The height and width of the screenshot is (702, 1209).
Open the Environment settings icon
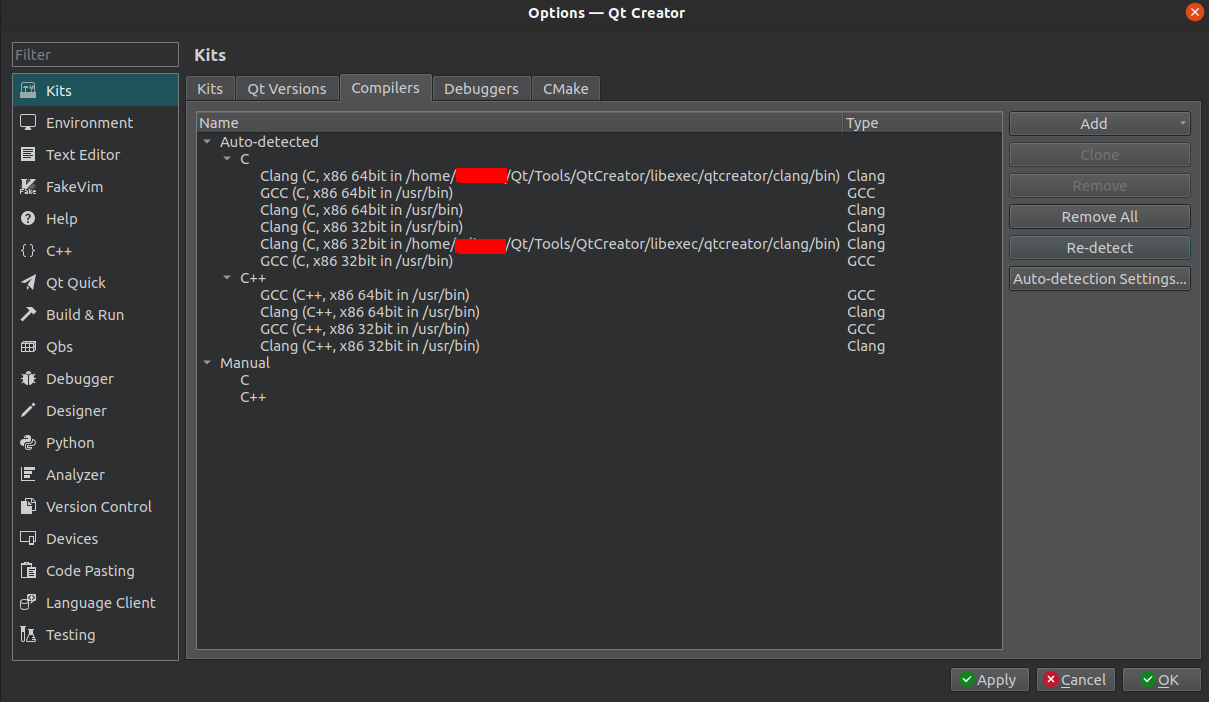[x=28, y=123]
